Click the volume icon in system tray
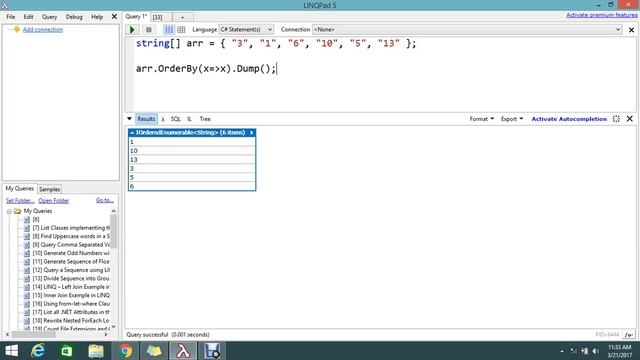 (x=596, y=351)
